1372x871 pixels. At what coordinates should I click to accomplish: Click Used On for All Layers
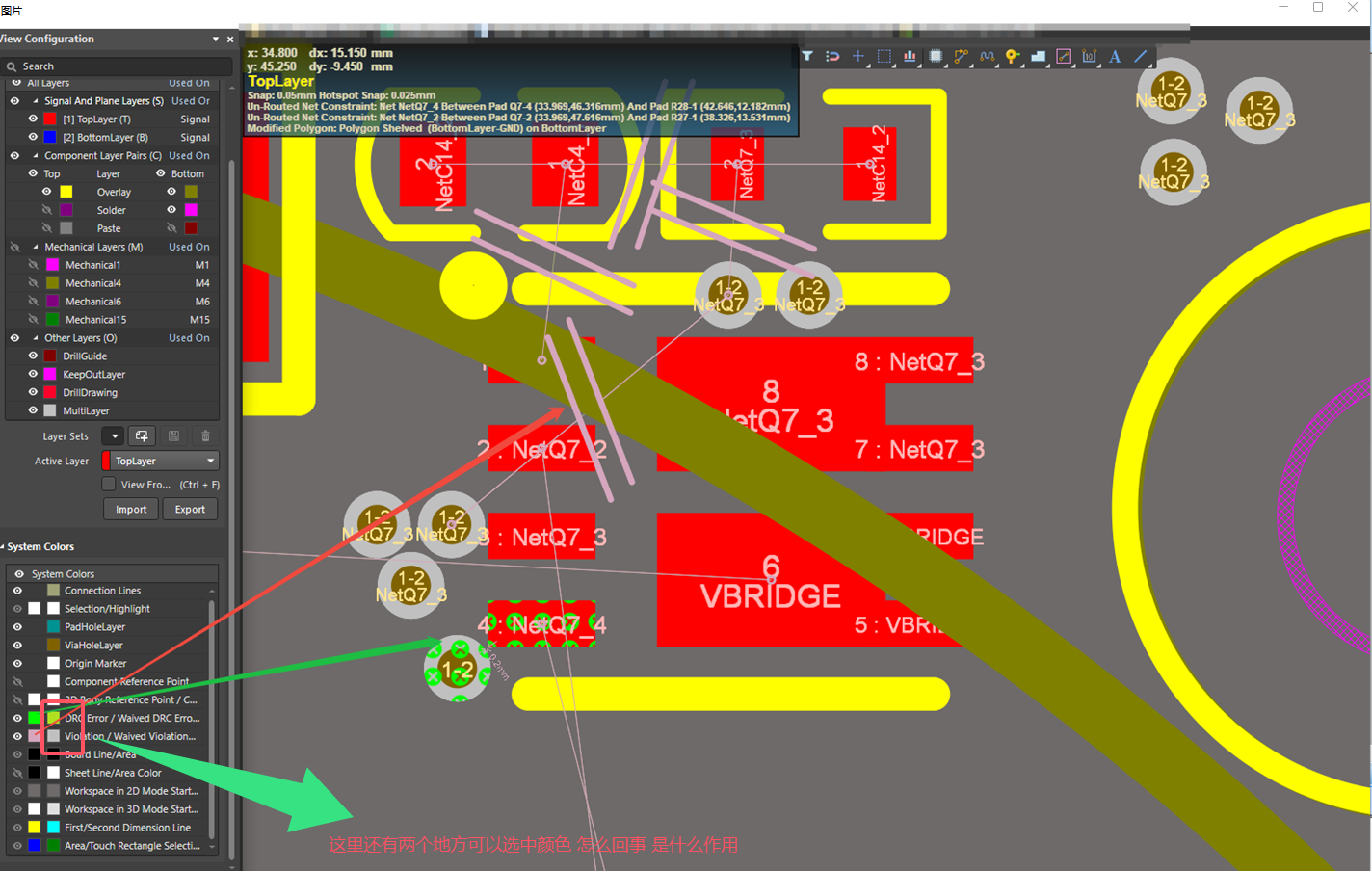189,83
